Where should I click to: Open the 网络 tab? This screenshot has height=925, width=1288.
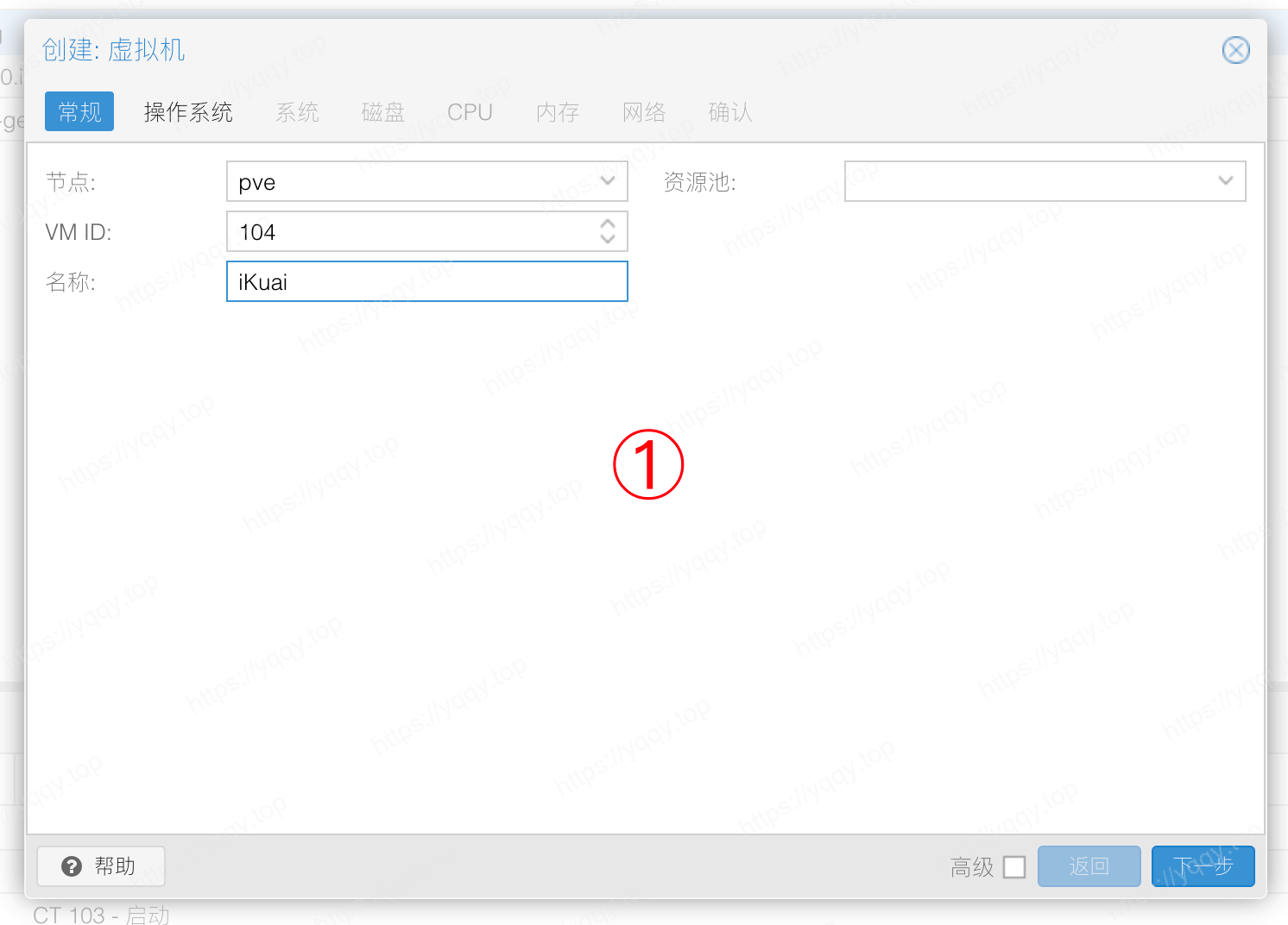(644, 112)
